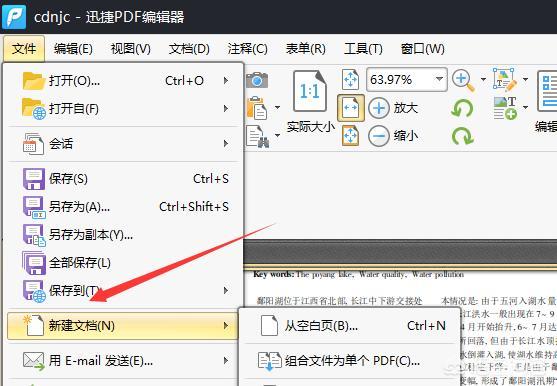Open the zoom percentage dropdown arrow
Screen dimensions: 557x386
(x=440, y=79)
